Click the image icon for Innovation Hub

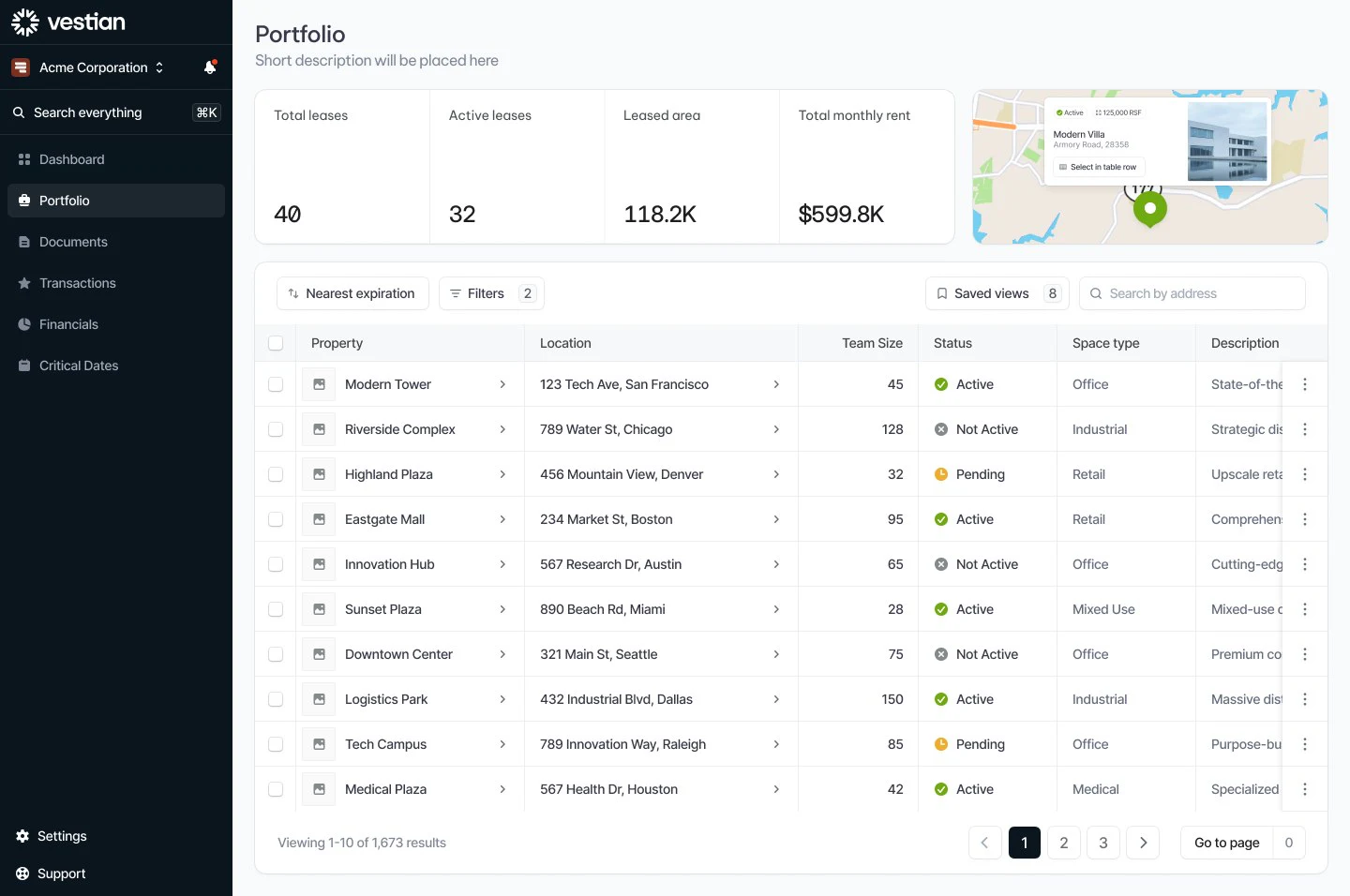(x=319, y=564)
